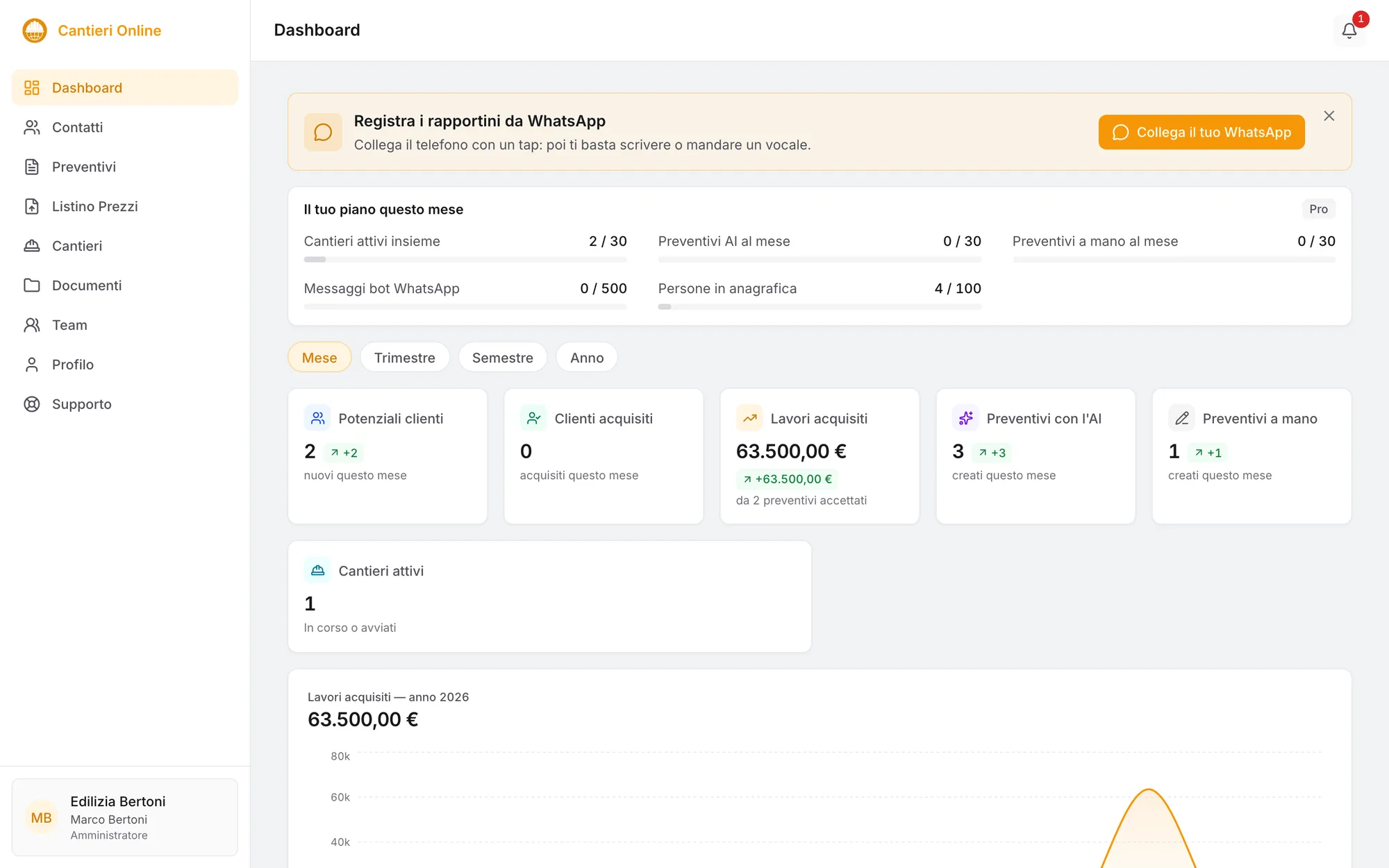The width and height of the screenshot is (1389, 868).
Task: Click the WhatsApp chat bubble icon in banner
Action: 323,132
